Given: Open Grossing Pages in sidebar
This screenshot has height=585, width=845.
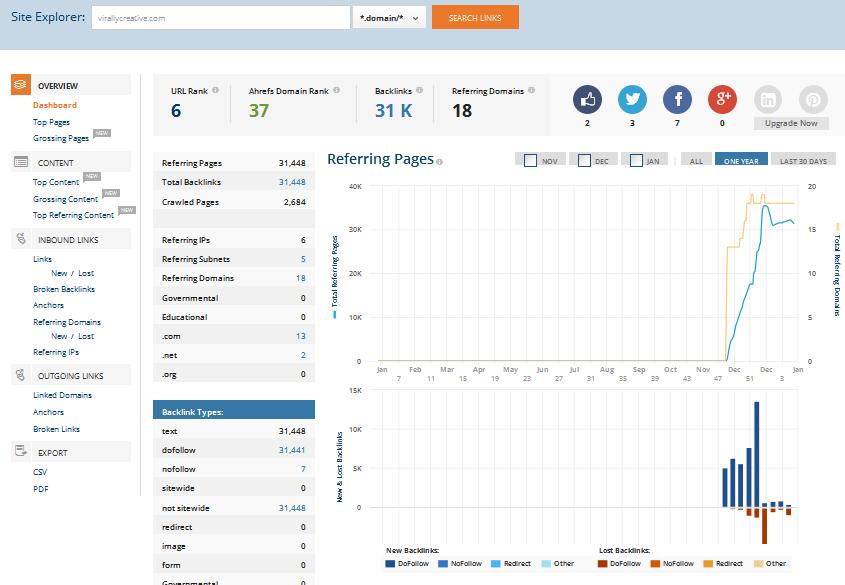Looking at the screenshot, I should click(61, 138).
